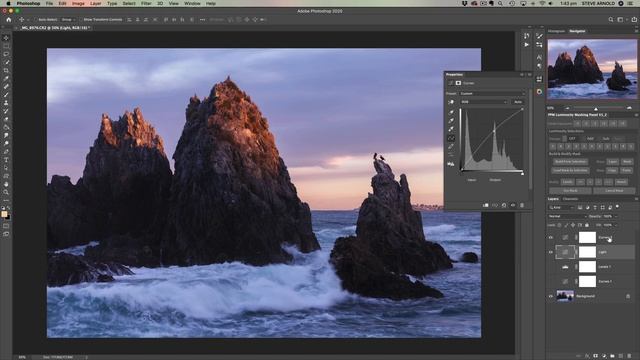Open the layer Opacity dropdown

[616, 216]
